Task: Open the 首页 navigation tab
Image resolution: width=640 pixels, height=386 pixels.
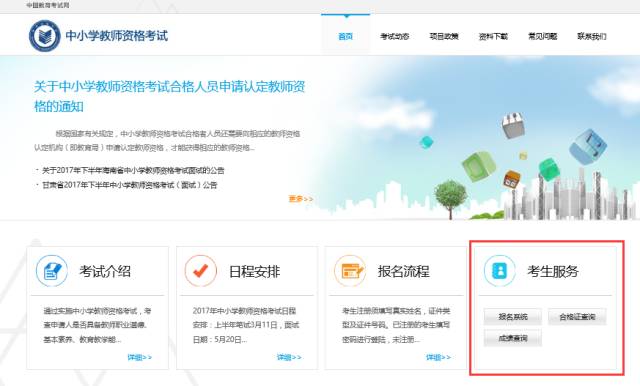Action: tap(345, 36)
